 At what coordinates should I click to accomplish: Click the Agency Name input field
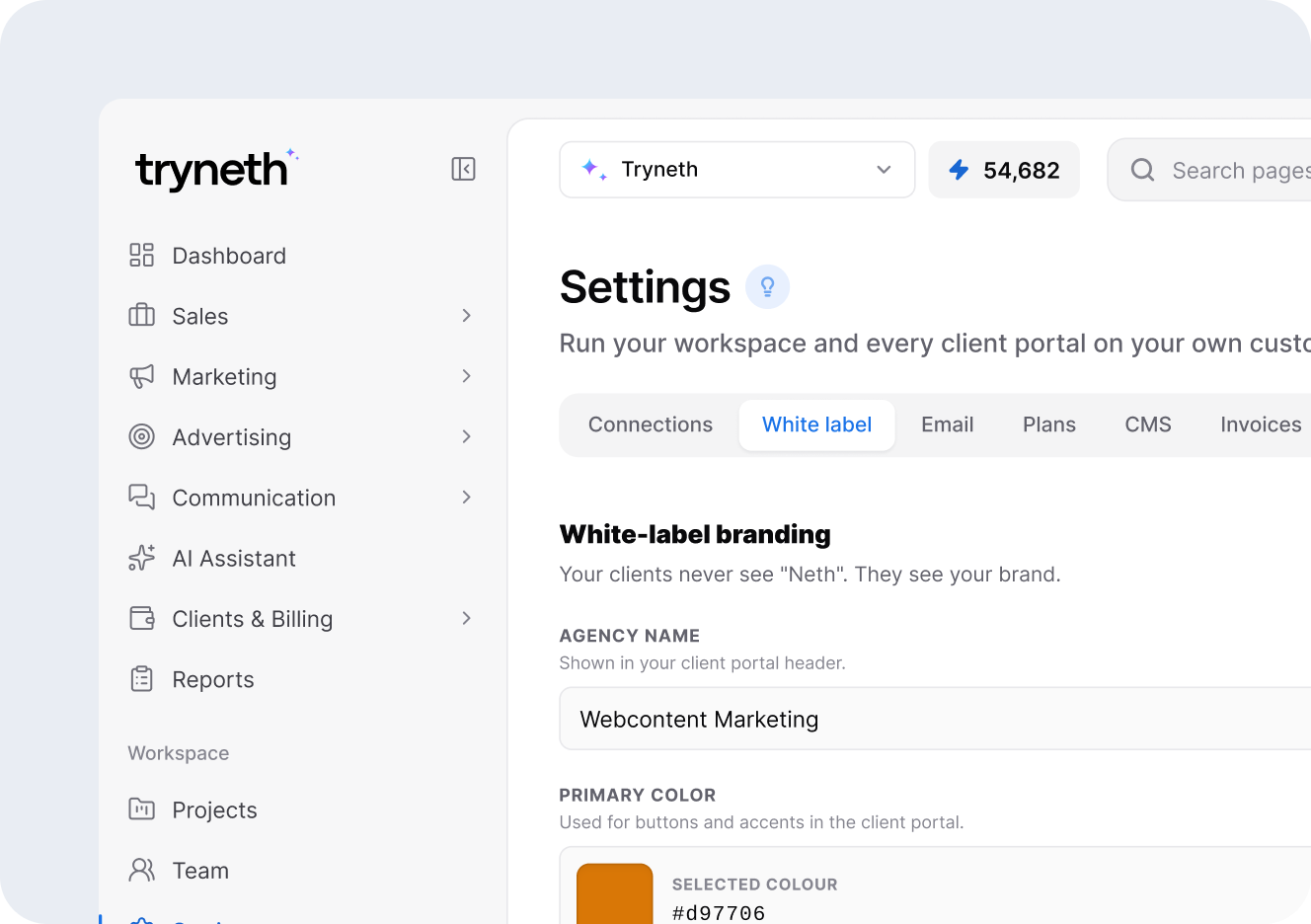(935, 719)
